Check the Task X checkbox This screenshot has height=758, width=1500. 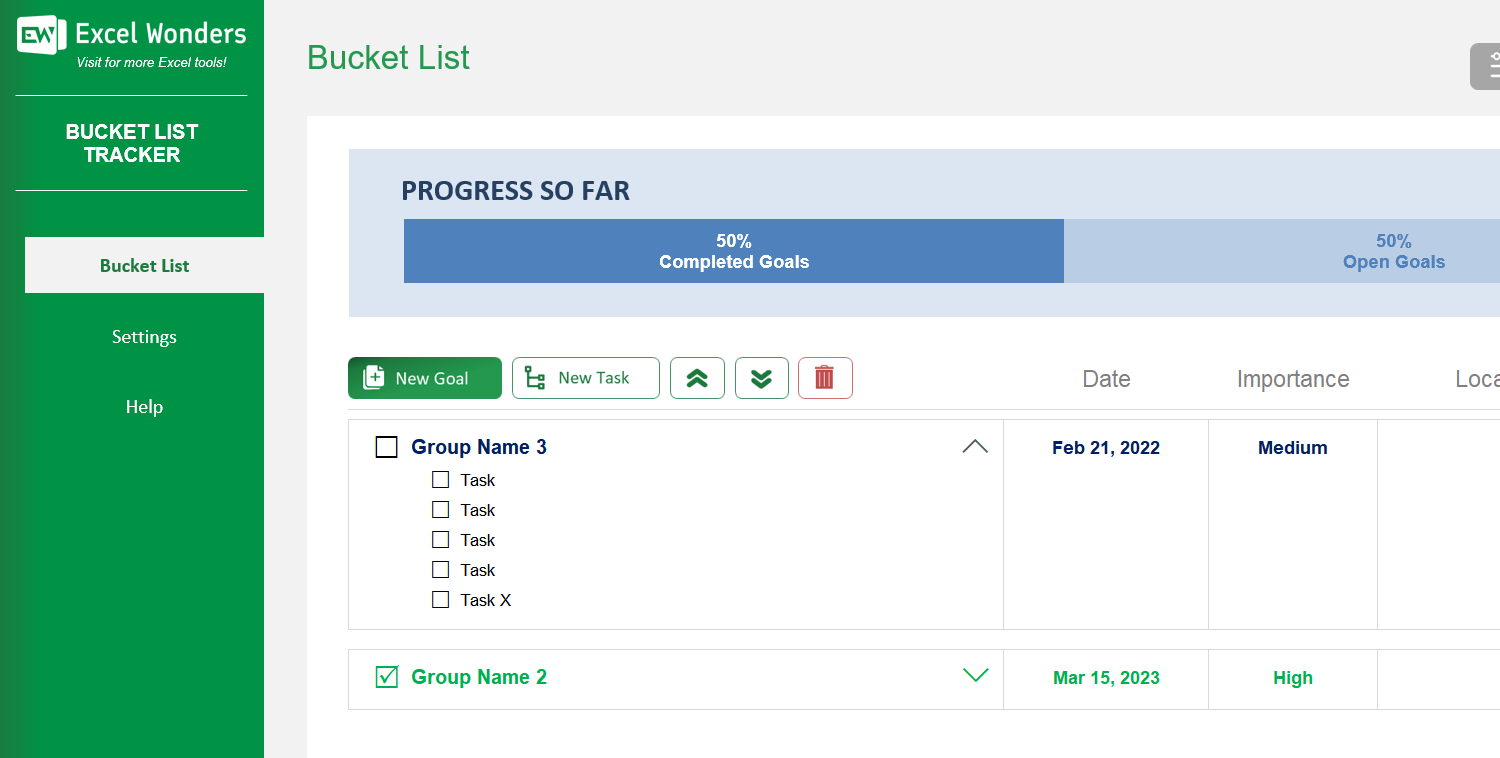[440, 599]
